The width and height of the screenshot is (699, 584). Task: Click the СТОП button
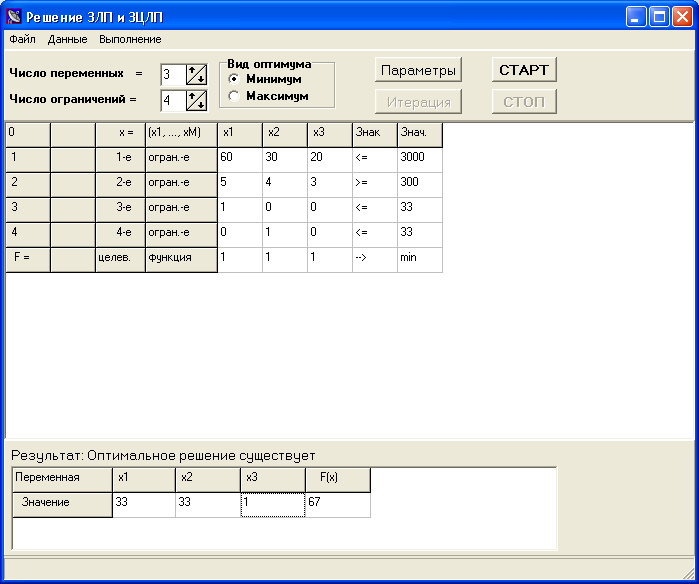[x=524, y=102]
